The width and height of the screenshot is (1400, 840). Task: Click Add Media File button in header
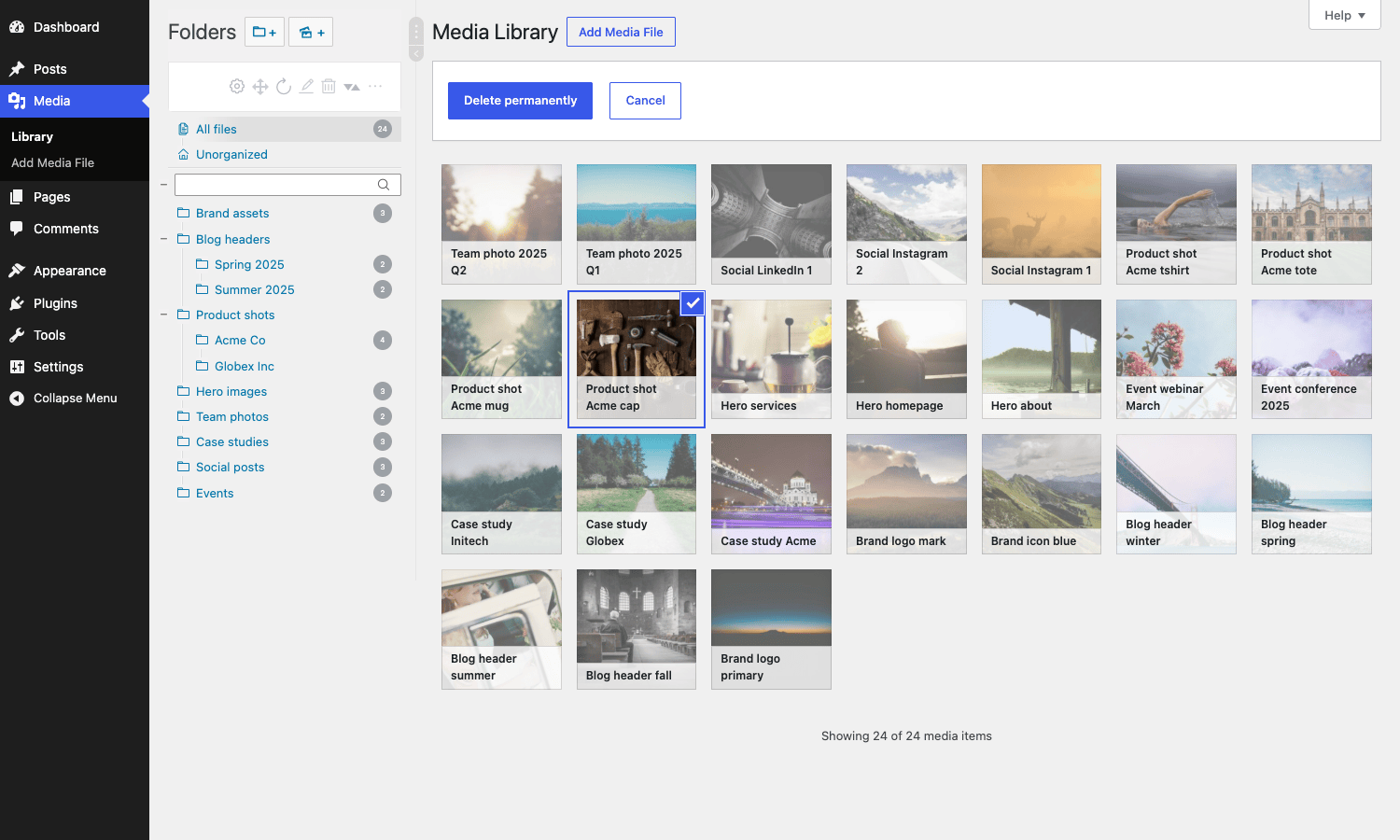621,32
